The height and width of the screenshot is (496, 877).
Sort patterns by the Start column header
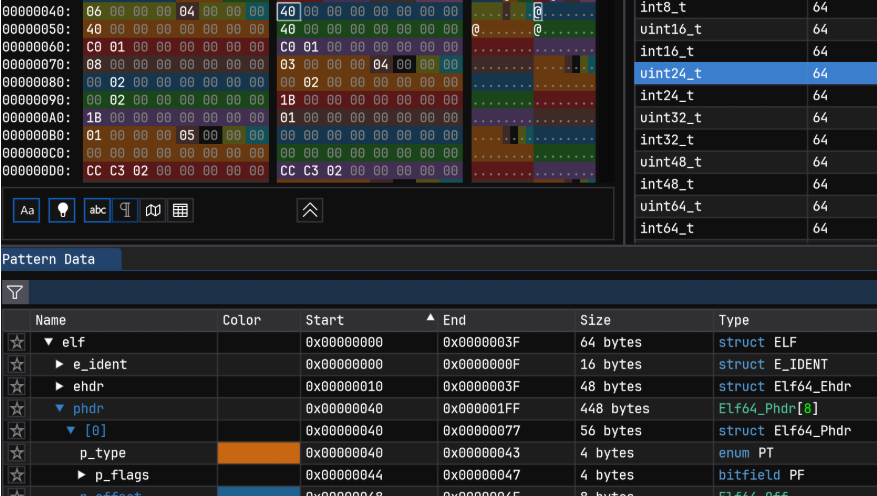coord(324,320)
